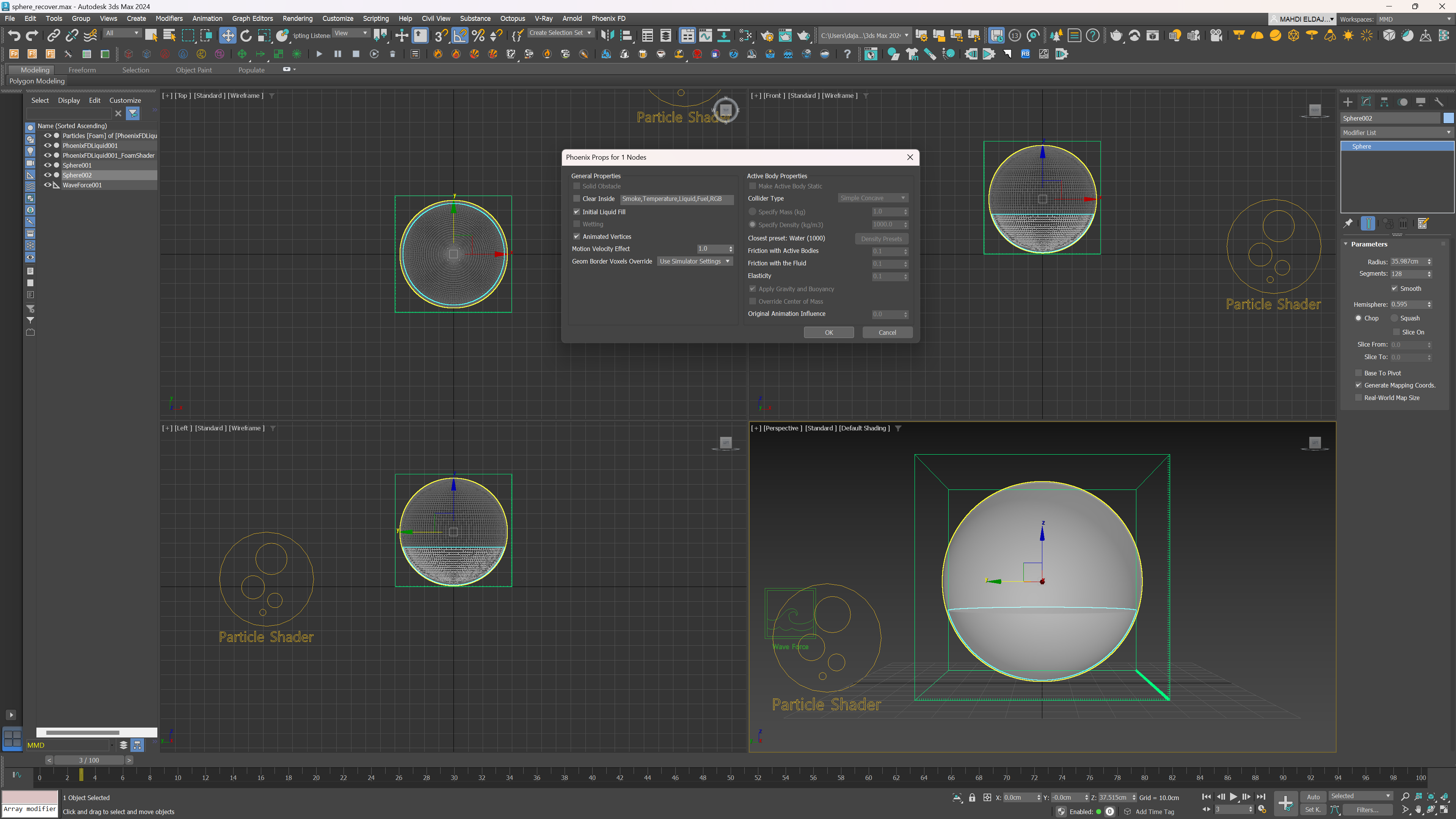Click the time slider showing 3 / 100
Image resolution: width=1456 pixels, height=819 pixels.
(89, 760)
